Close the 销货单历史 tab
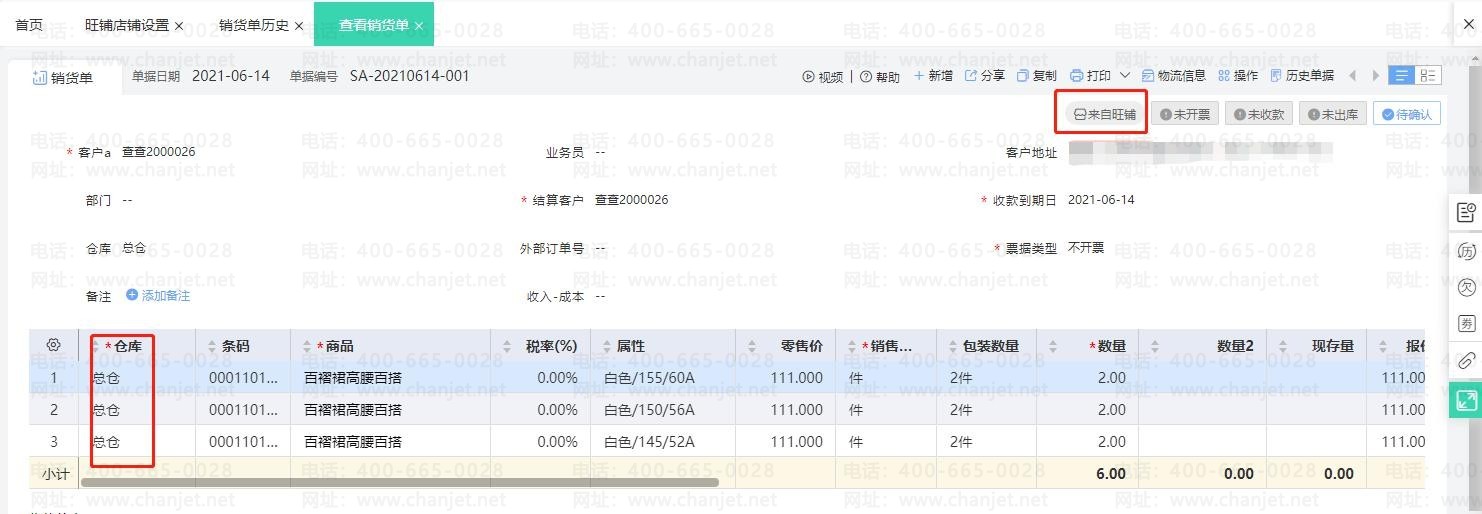1482x514 pixels. pos(299,26)
